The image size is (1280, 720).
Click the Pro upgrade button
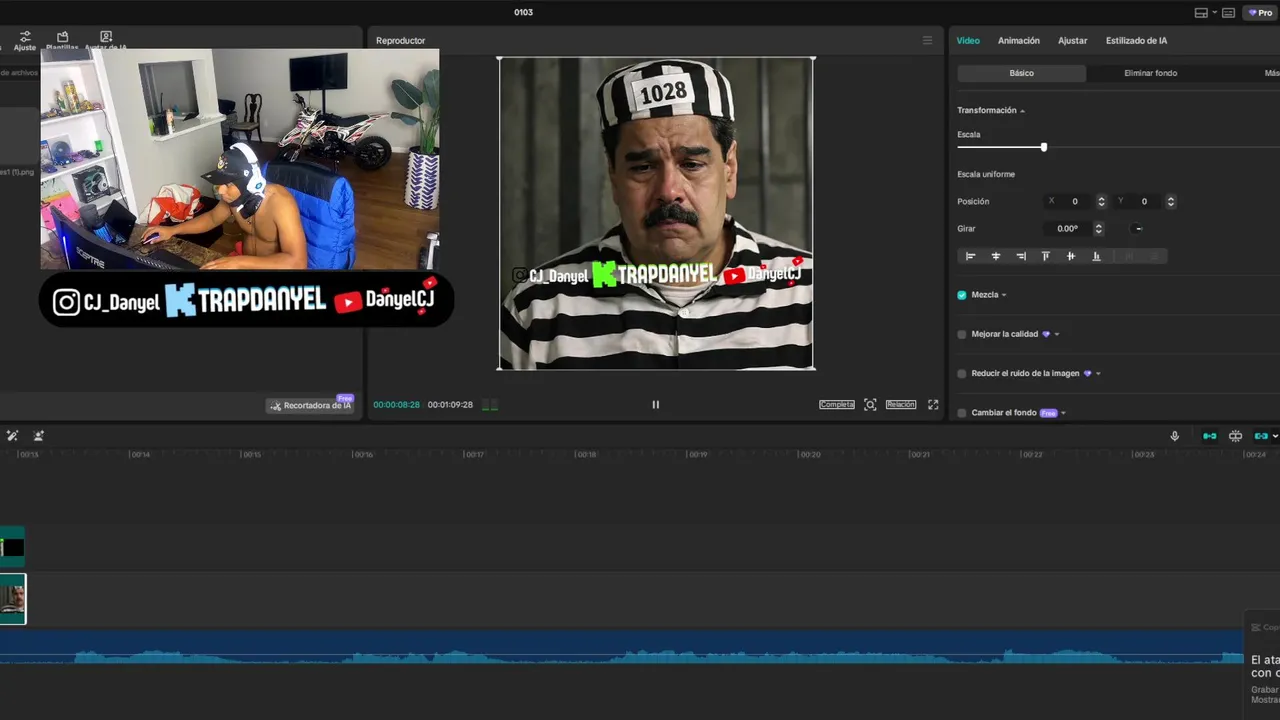click(x=1260, y=13)
